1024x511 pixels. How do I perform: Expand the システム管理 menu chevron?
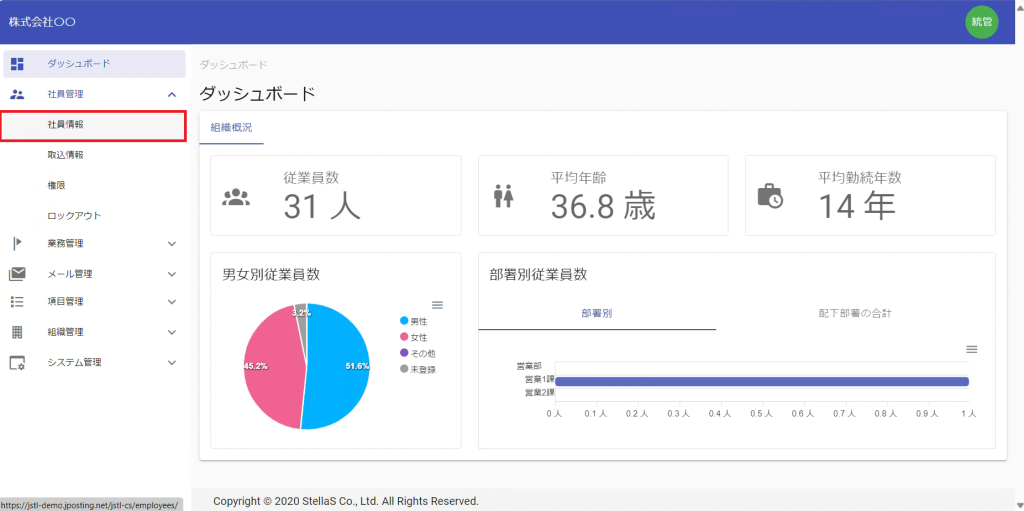(x=171, y=363)
